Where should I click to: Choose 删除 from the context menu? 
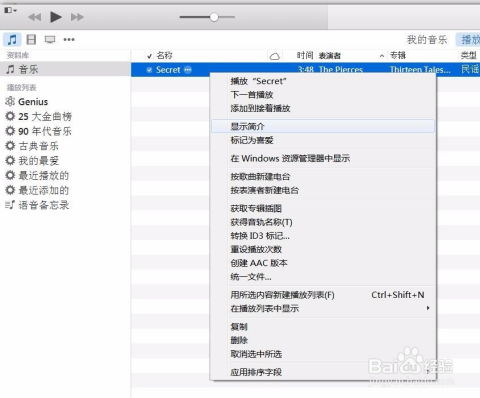point(323,340)
